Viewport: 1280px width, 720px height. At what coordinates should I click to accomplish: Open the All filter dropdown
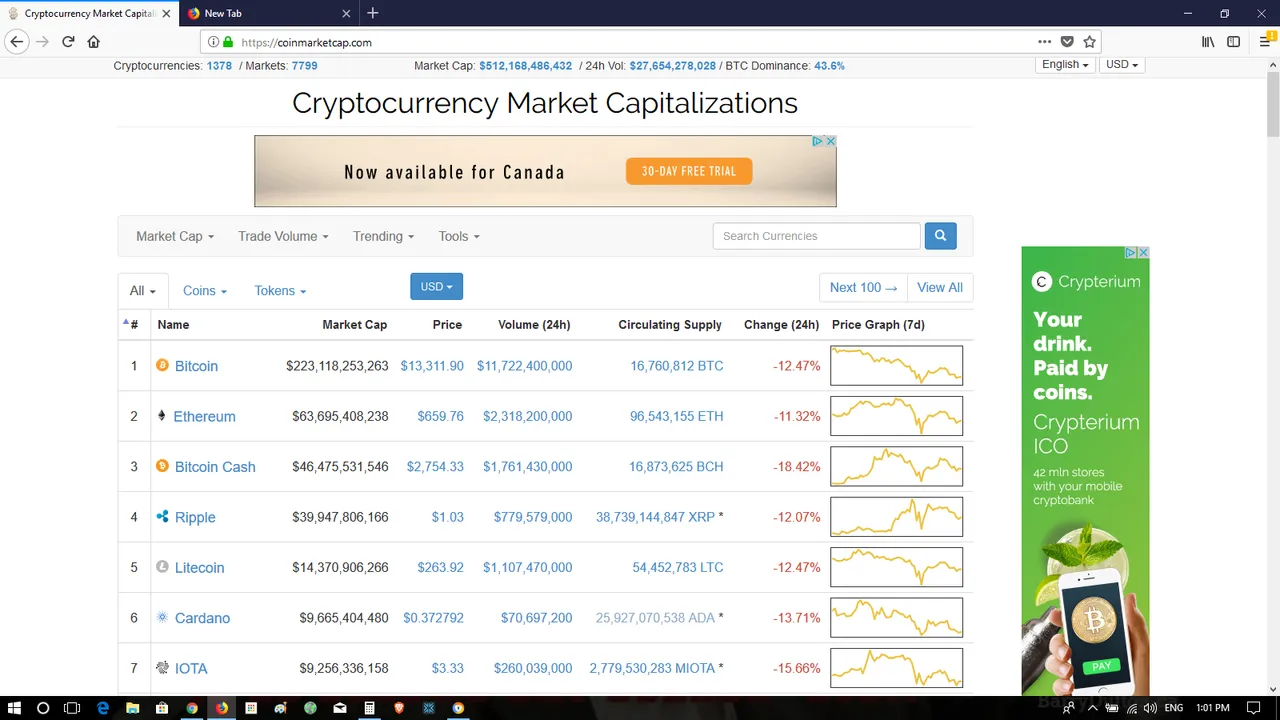pyautogui.click(x=143, y=290)
